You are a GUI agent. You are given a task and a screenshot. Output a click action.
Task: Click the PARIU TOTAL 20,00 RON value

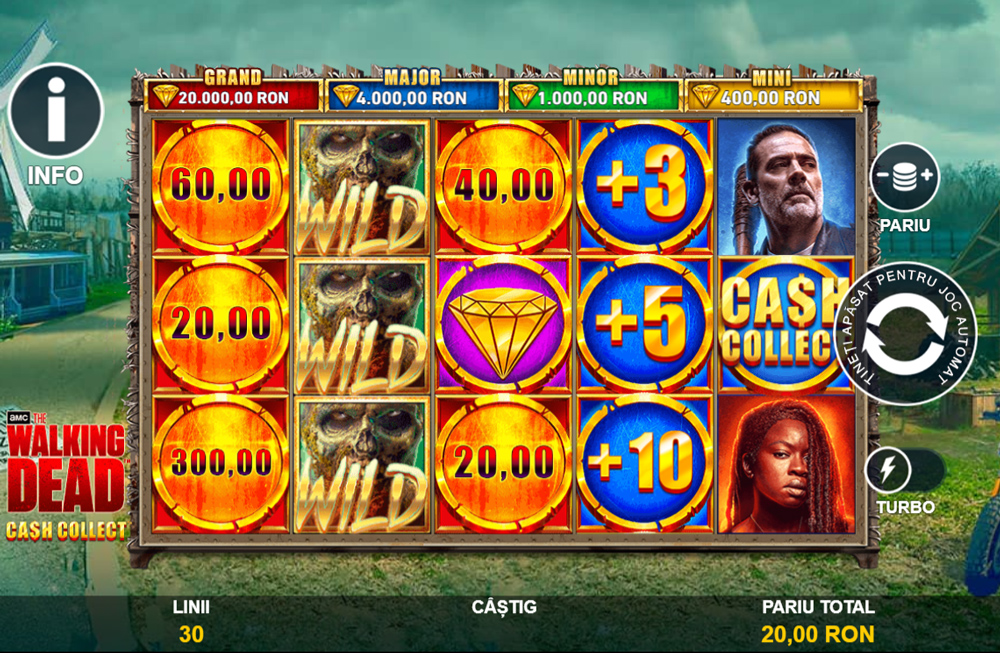pyautogui.click(x=818, y=635)
